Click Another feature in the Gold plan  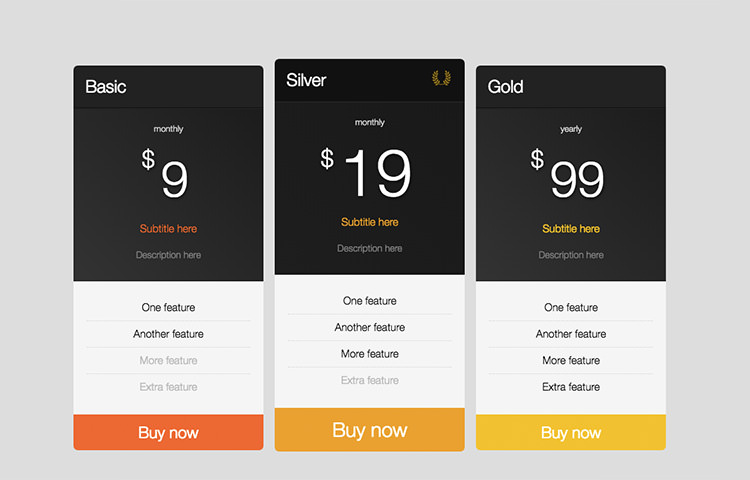coord(571,334)
